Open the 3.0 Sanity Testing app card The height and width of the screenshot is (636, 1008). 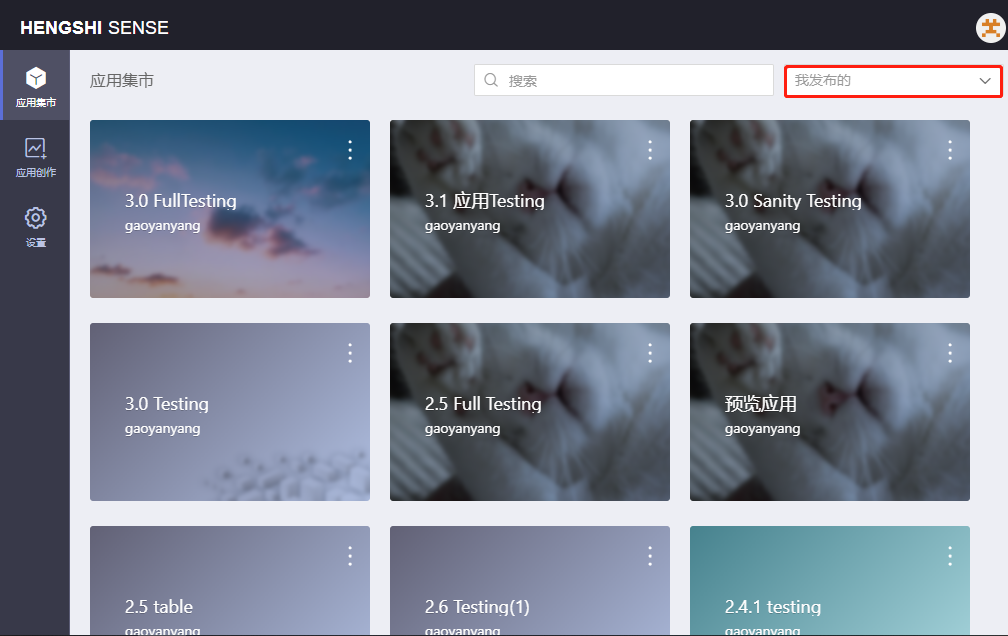point(829,209)
